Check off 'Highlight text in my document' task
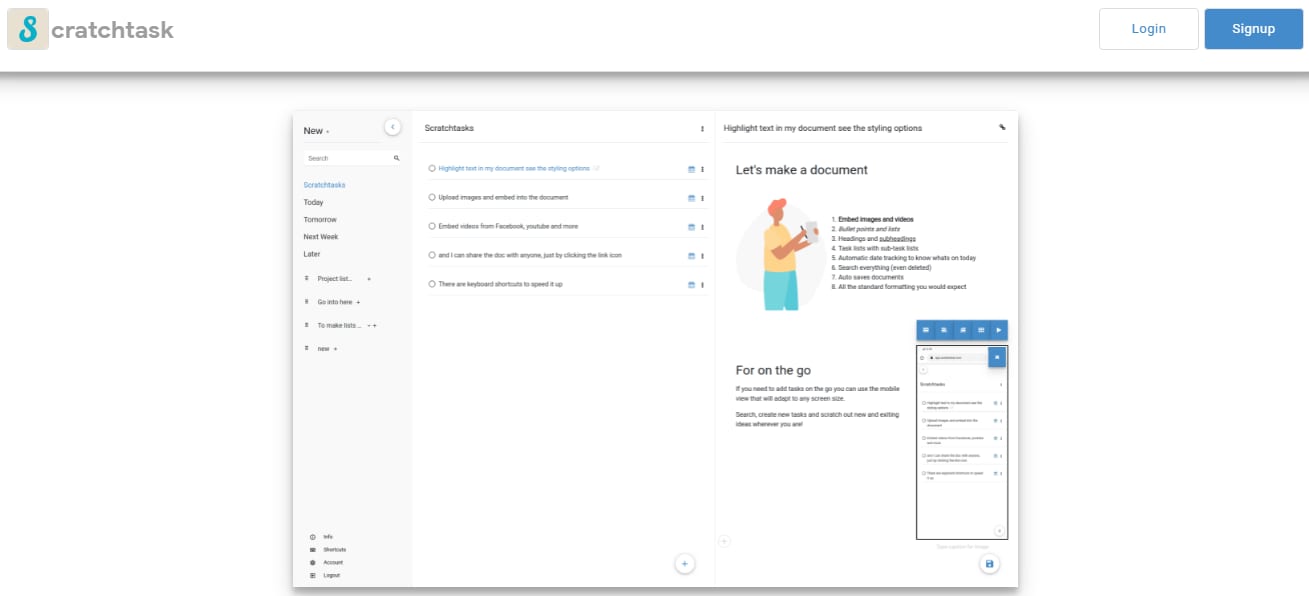This screenshot has width=1309, height=596. point(432,169)
